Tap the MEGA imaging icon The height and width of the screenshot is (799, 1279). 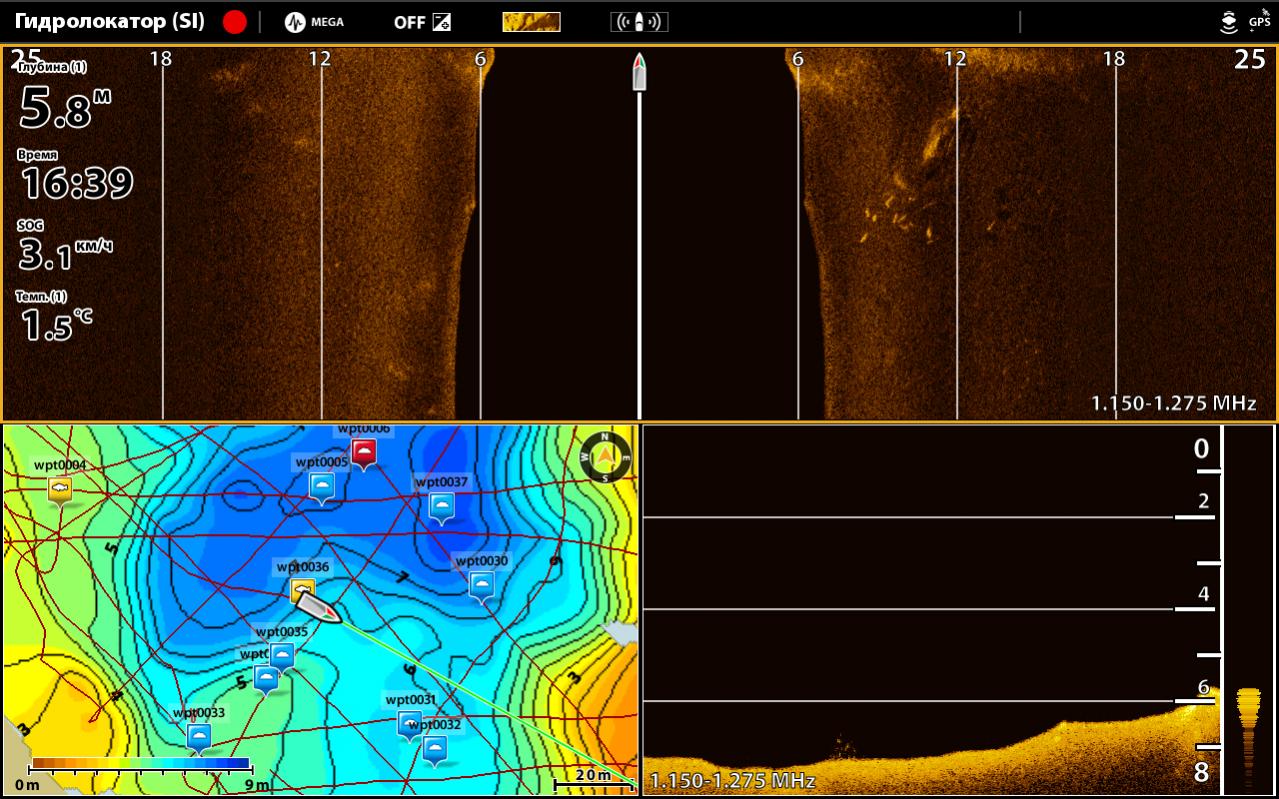314,22
